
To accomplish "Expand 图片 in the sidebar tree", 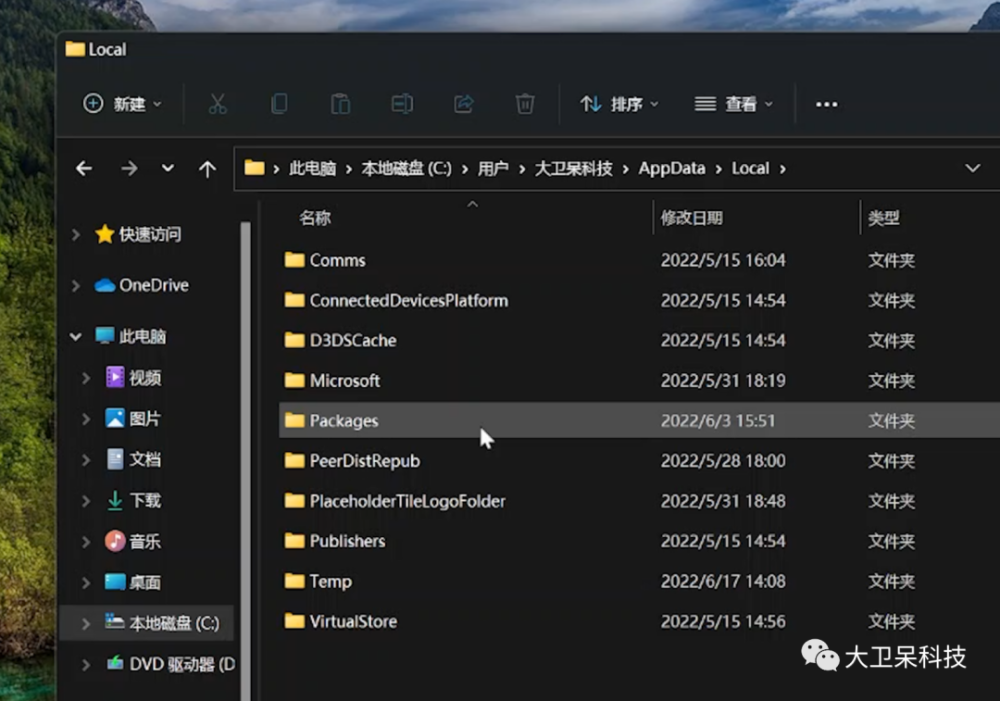I will [86, 418].
